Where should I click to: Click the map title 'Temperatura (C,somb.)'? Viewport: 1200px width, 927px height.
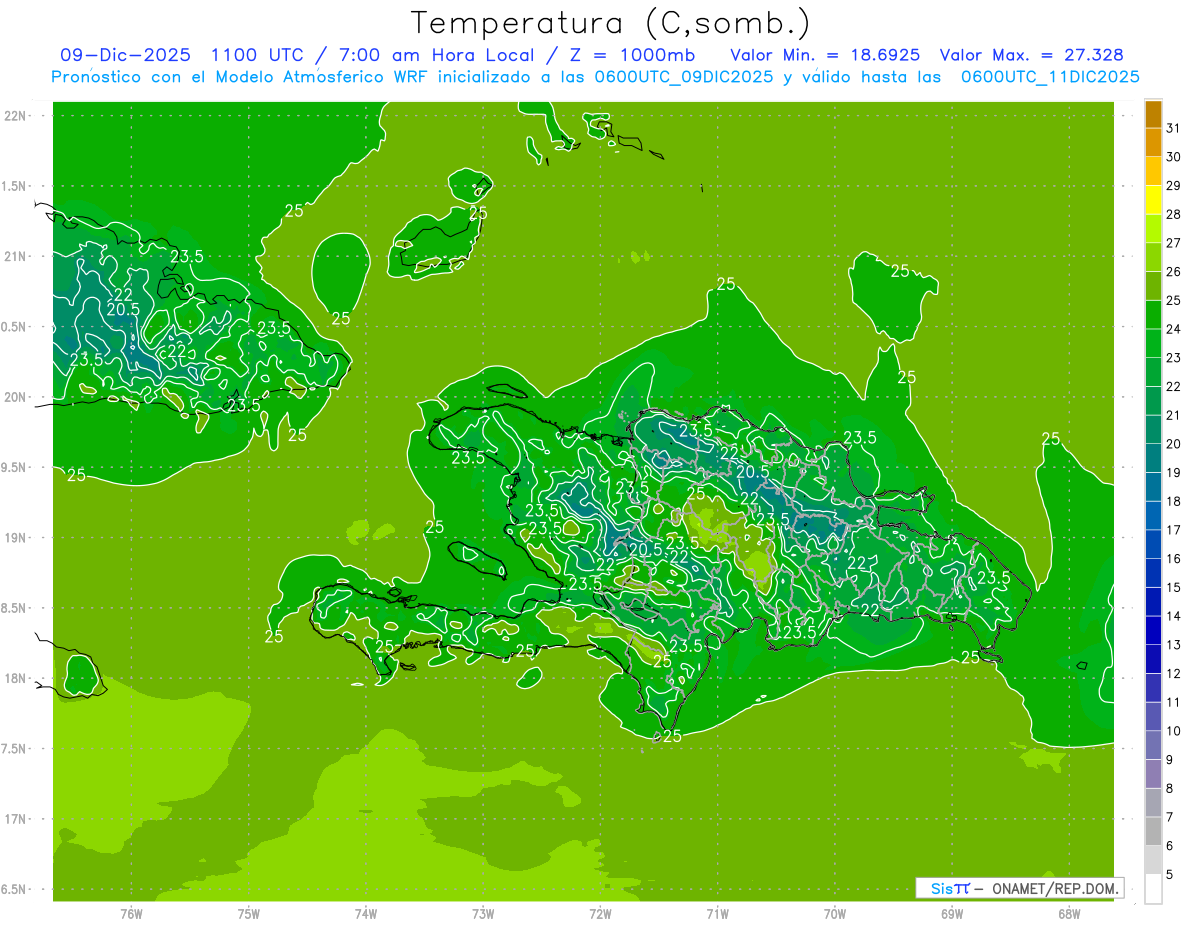click(610, 22)
